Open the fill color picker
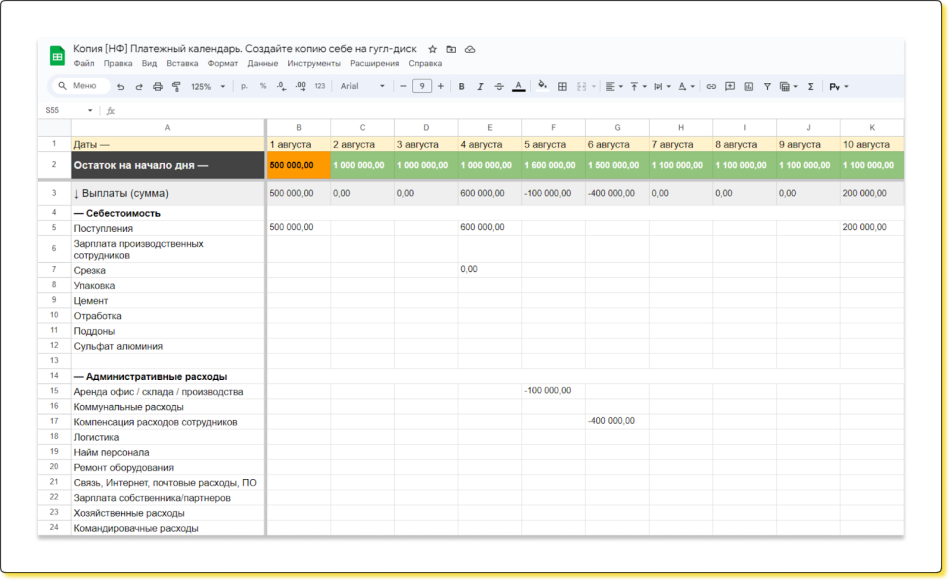Screen dimensions: 950x581 click(x=542, y=87)
